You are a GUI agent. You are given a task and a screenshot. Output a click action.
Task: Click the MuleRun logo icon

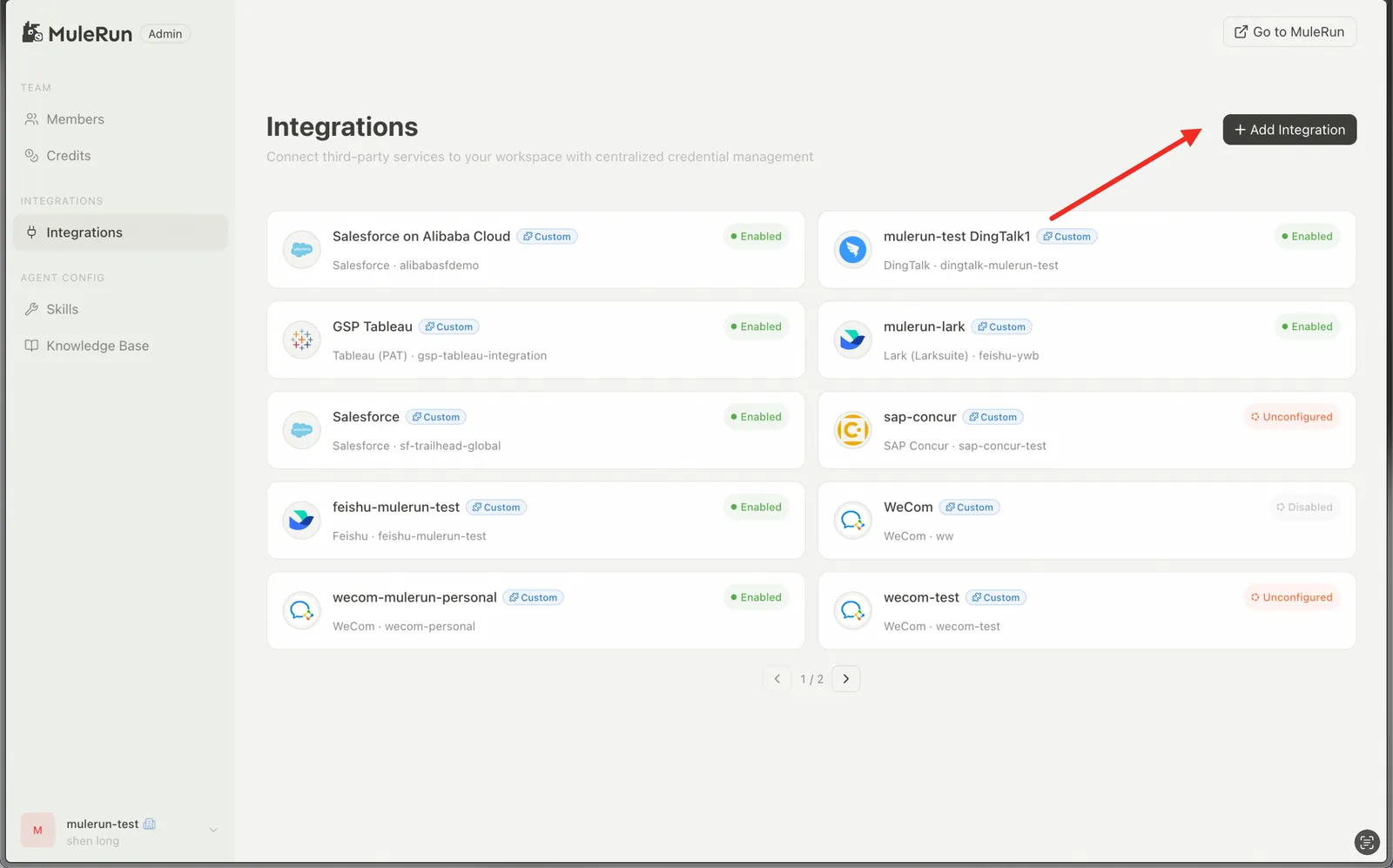tap(32, 33)
